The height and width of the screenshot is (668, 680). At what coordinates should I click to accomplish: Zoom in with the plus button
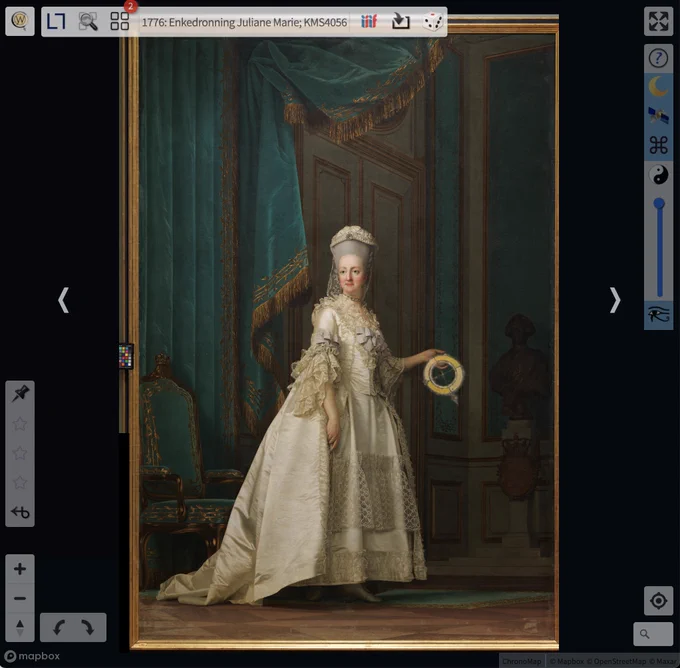coord(20,569)
